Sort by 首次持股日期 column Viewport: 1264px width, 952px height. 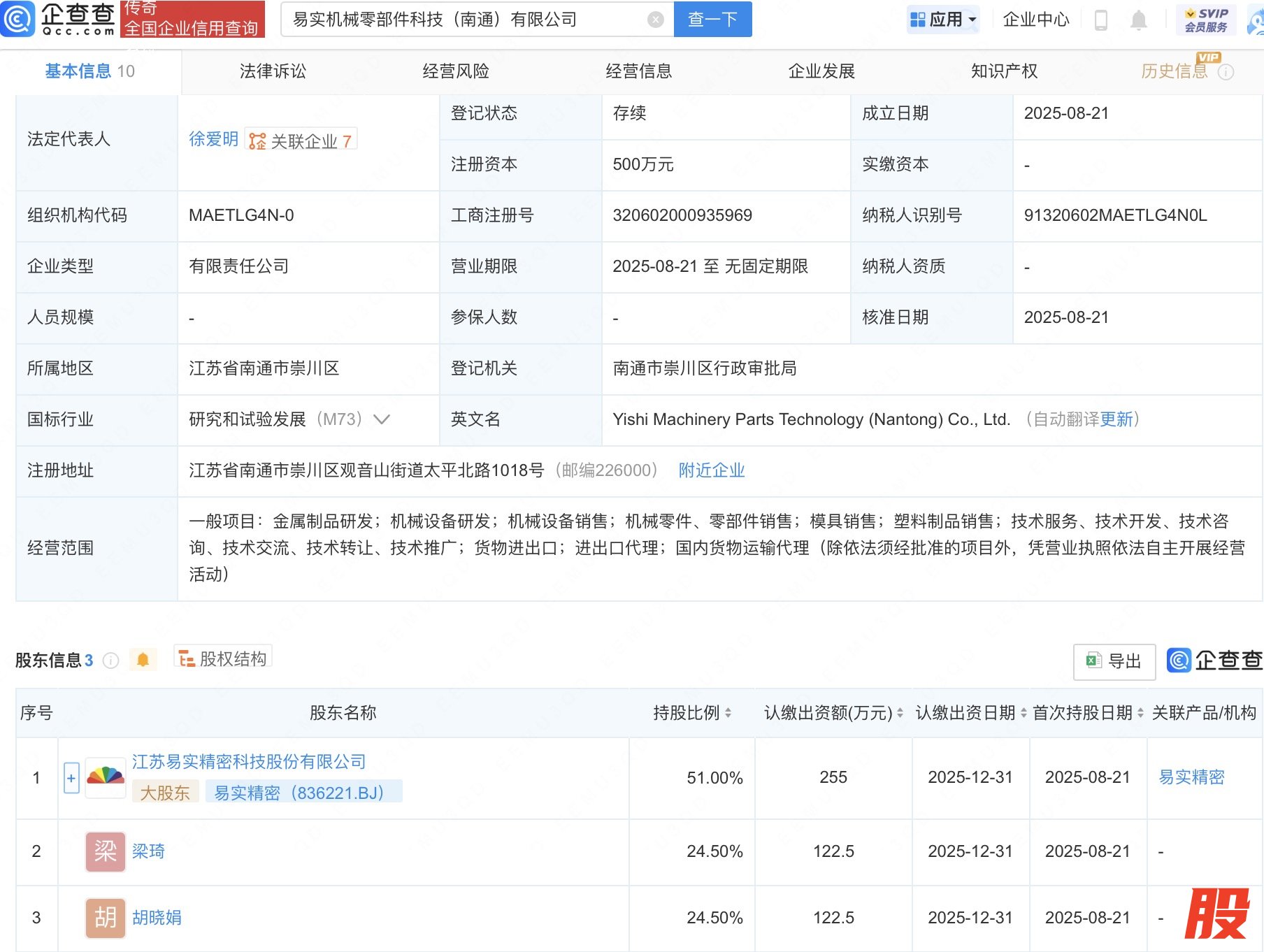[x=1140, y=713]
